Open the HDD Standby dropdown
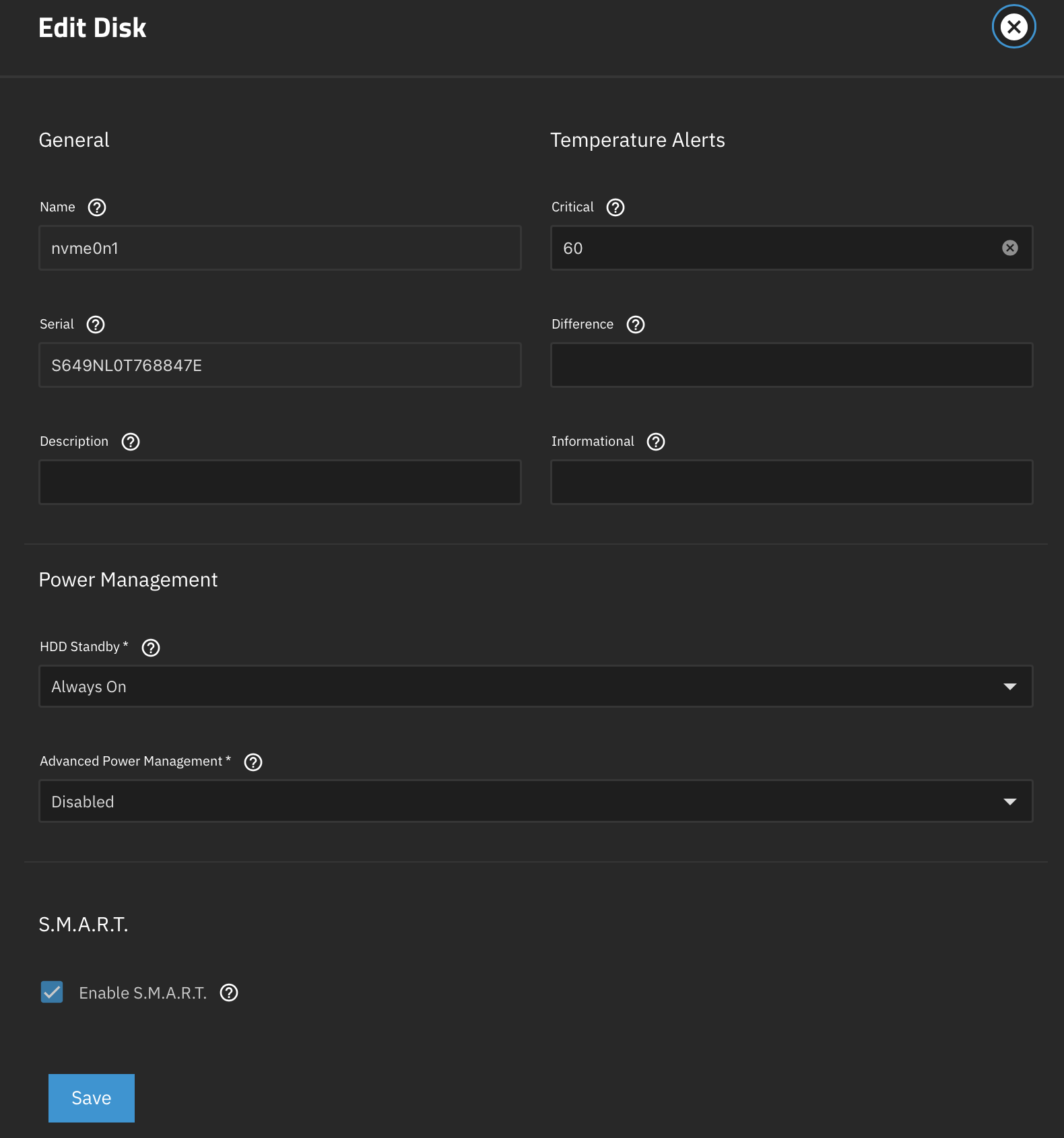The width and height of the screenshot is (1064, 1138). 535,687
